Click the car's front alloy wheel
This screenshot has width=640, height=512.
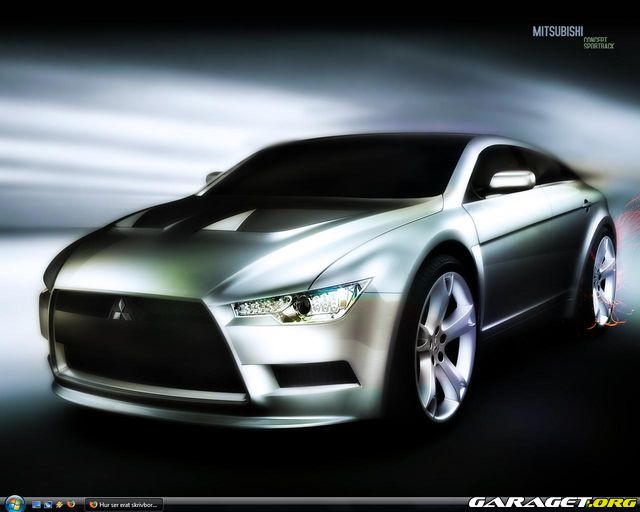coord(445,345)
